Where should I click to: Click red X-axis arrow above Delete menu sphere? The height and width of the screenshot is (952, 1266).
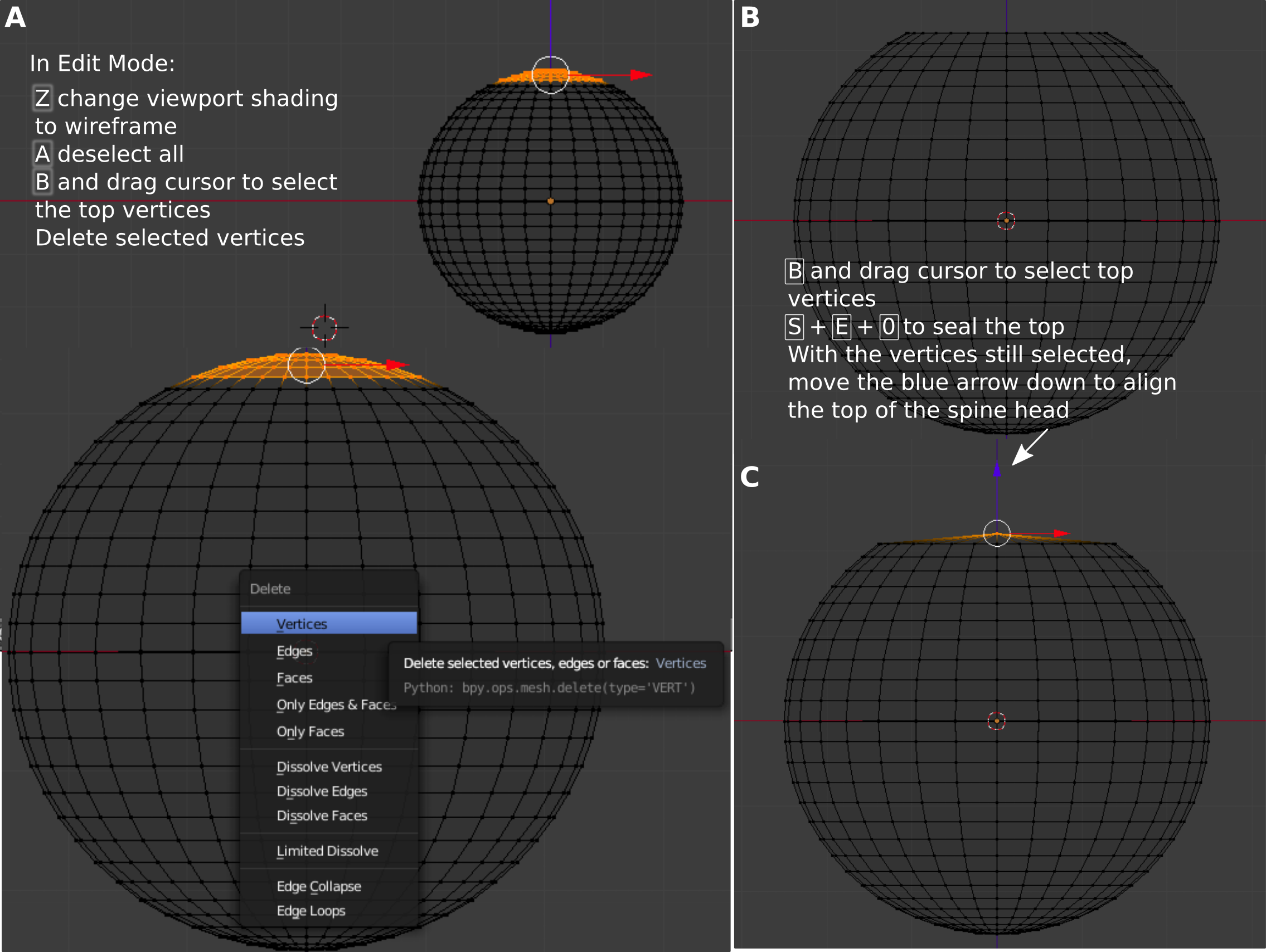pyautogui.click(x=396, y=365)
